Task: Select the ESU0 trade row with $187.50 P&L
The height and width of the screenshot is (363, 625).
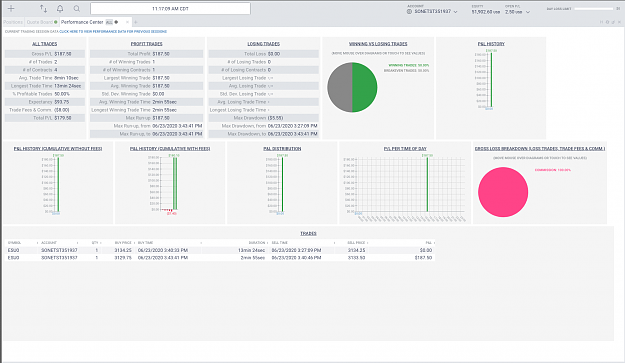Action: click(x=220, y=258)
